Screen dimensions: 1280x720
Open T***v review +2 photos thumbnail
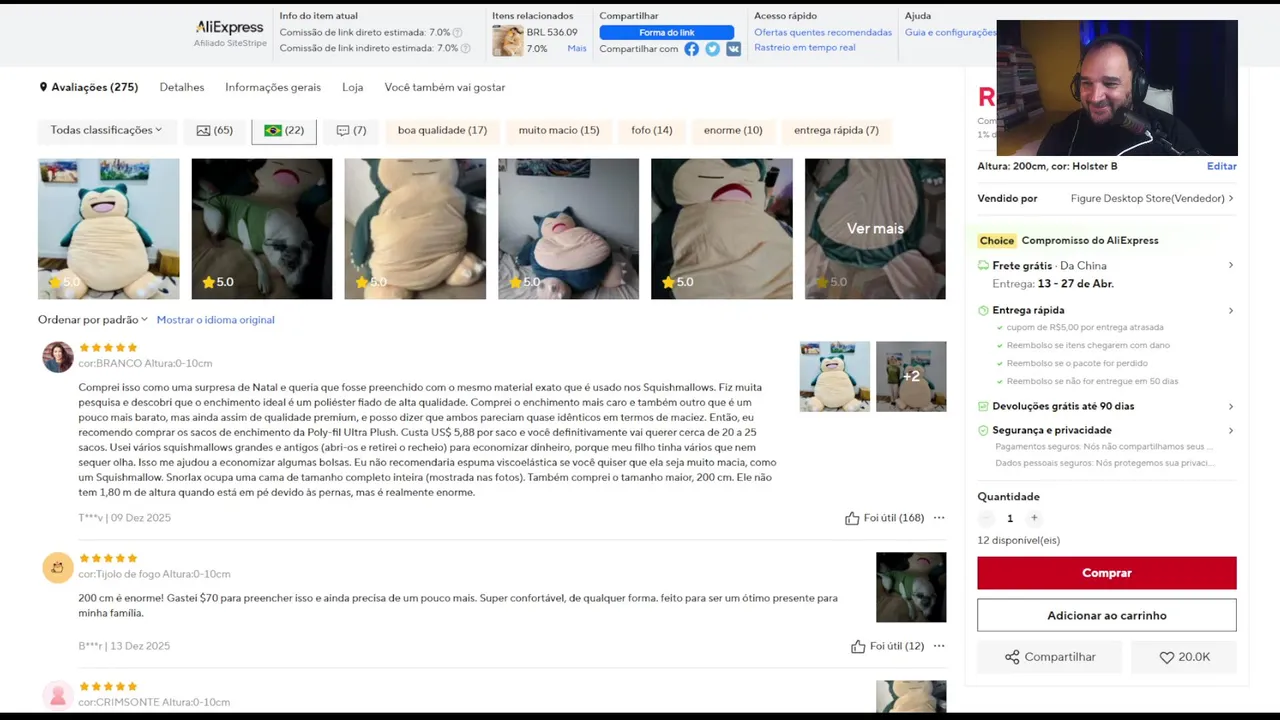(911, 377)
